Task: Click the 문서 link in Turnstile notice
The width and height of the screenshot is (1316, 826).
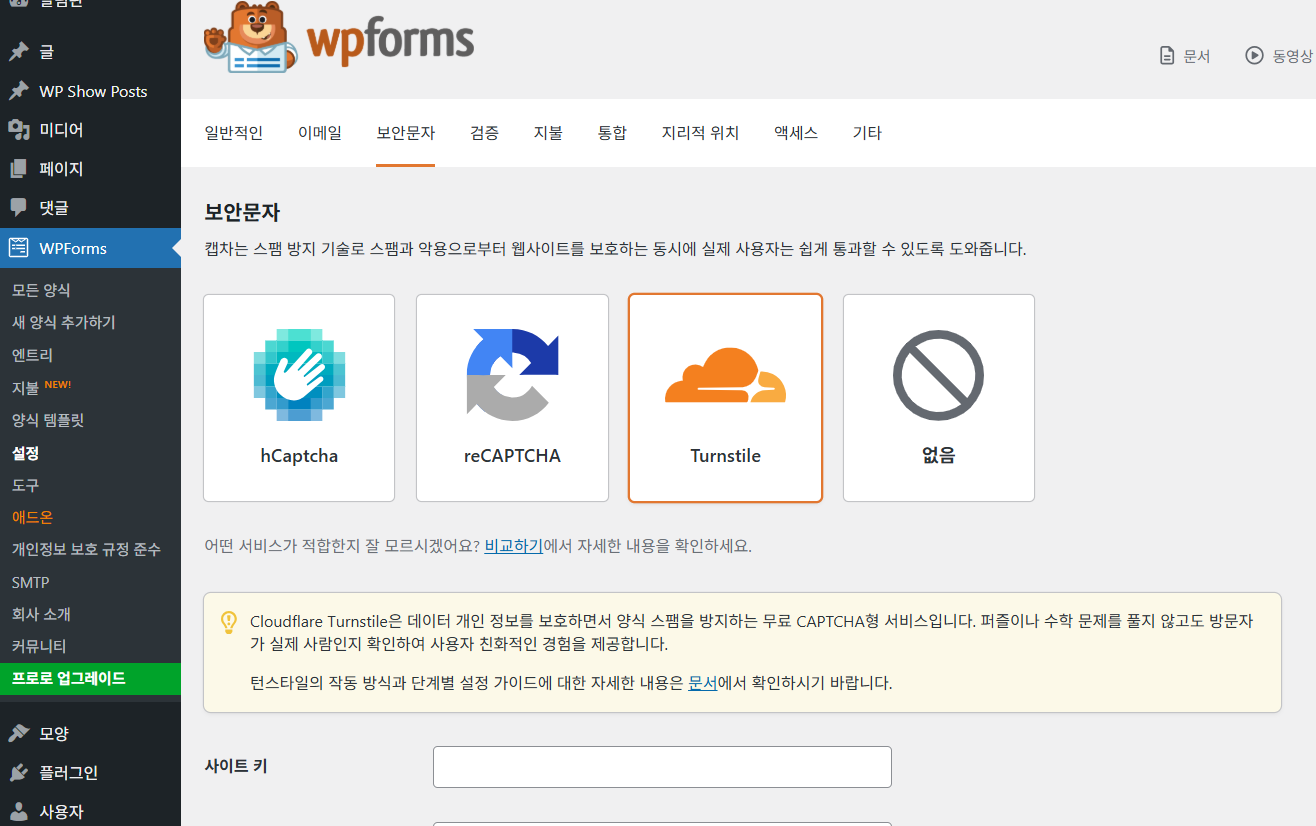Action: point(703,684)
